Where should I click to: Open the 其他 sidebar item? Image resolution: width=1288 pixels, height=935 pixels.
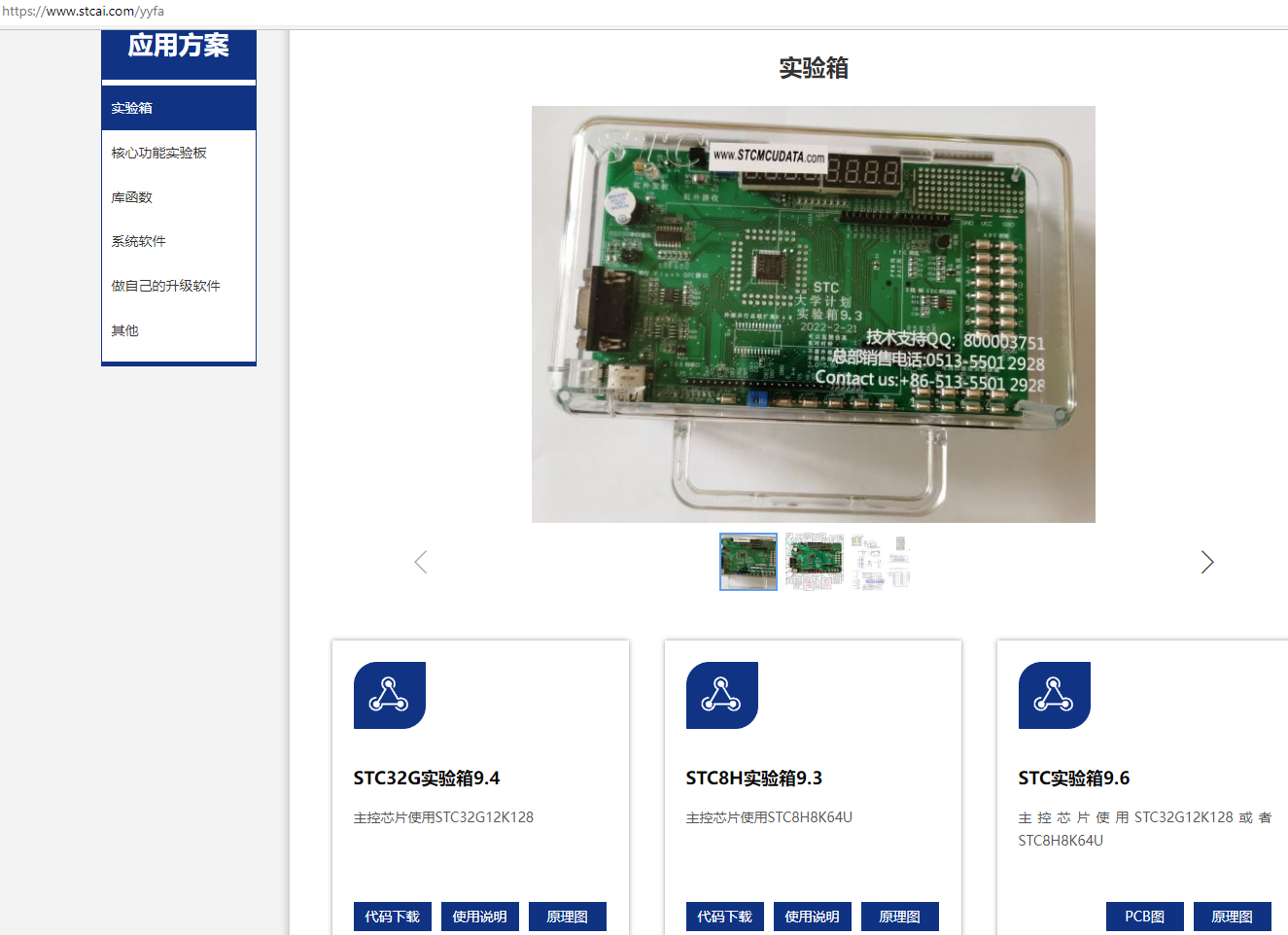tap(179, 330)
